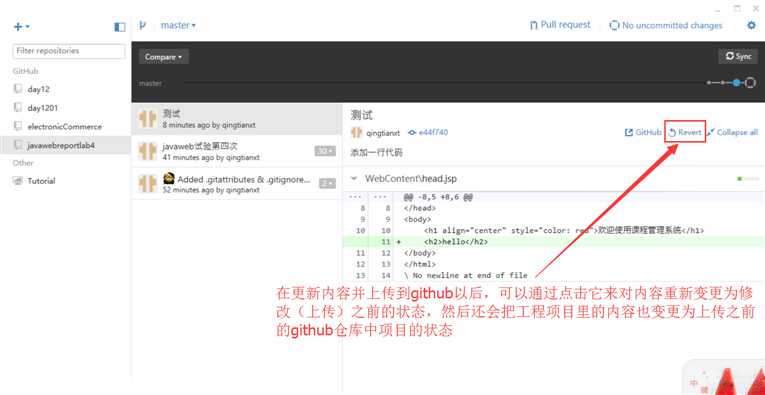765x395 pixels.
Task: Toggle the repository sidebar panel icon
Action: tap(120, 27)
